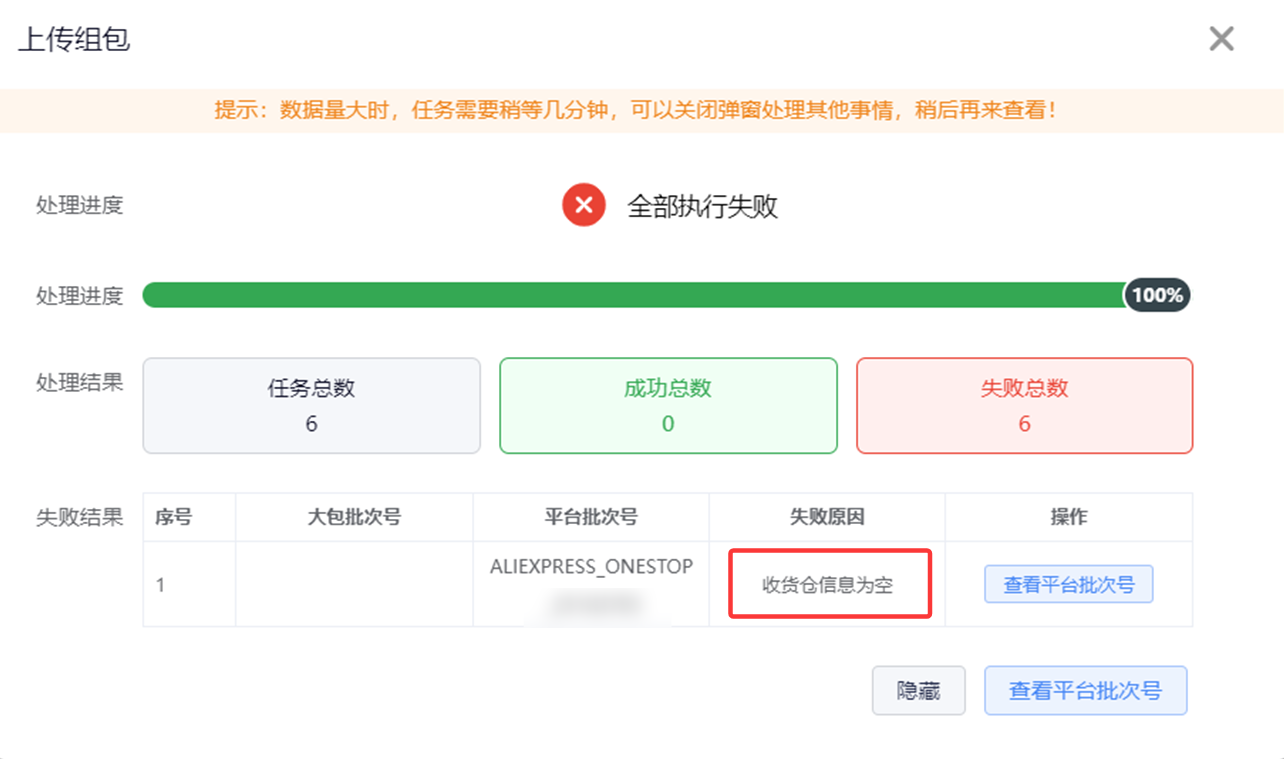Click the 操作 column header
1284x759 pixels.
1068,517
